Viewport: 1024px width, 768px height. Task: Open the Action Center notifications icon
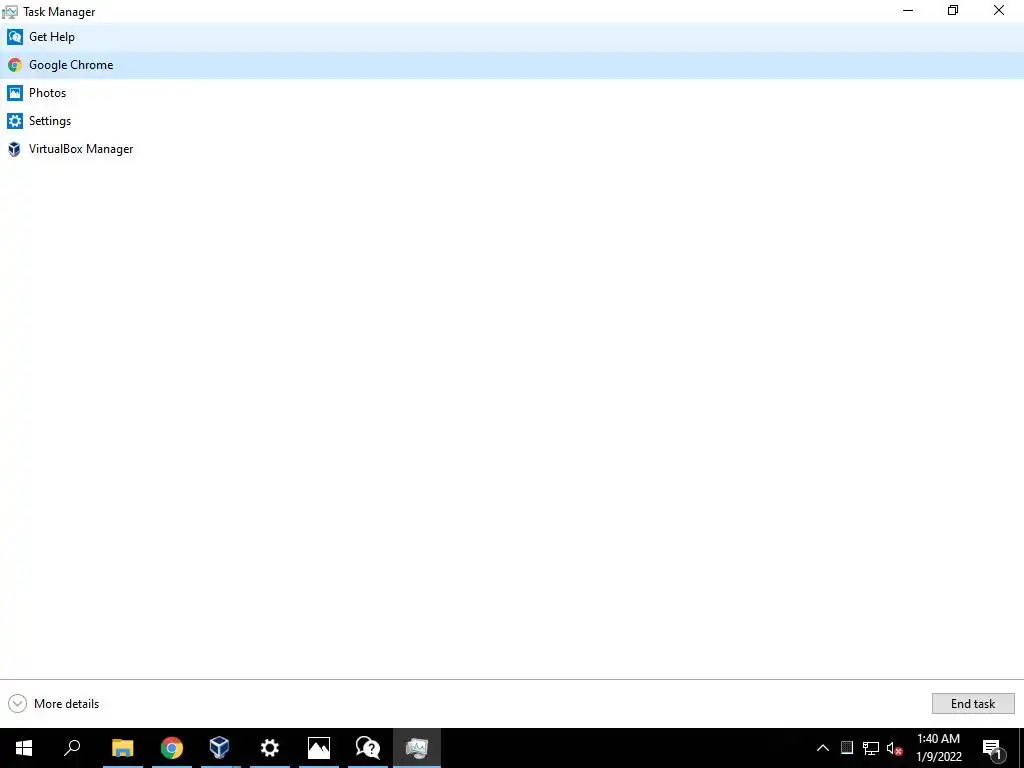tap(992, 748)
